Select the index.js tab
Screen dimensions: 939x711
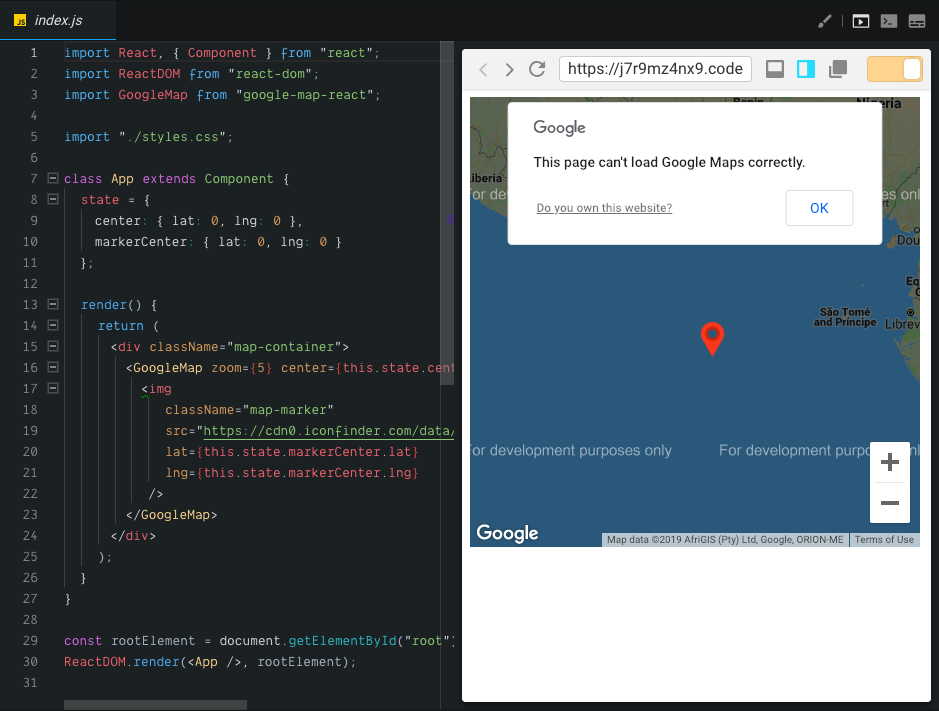57,18
